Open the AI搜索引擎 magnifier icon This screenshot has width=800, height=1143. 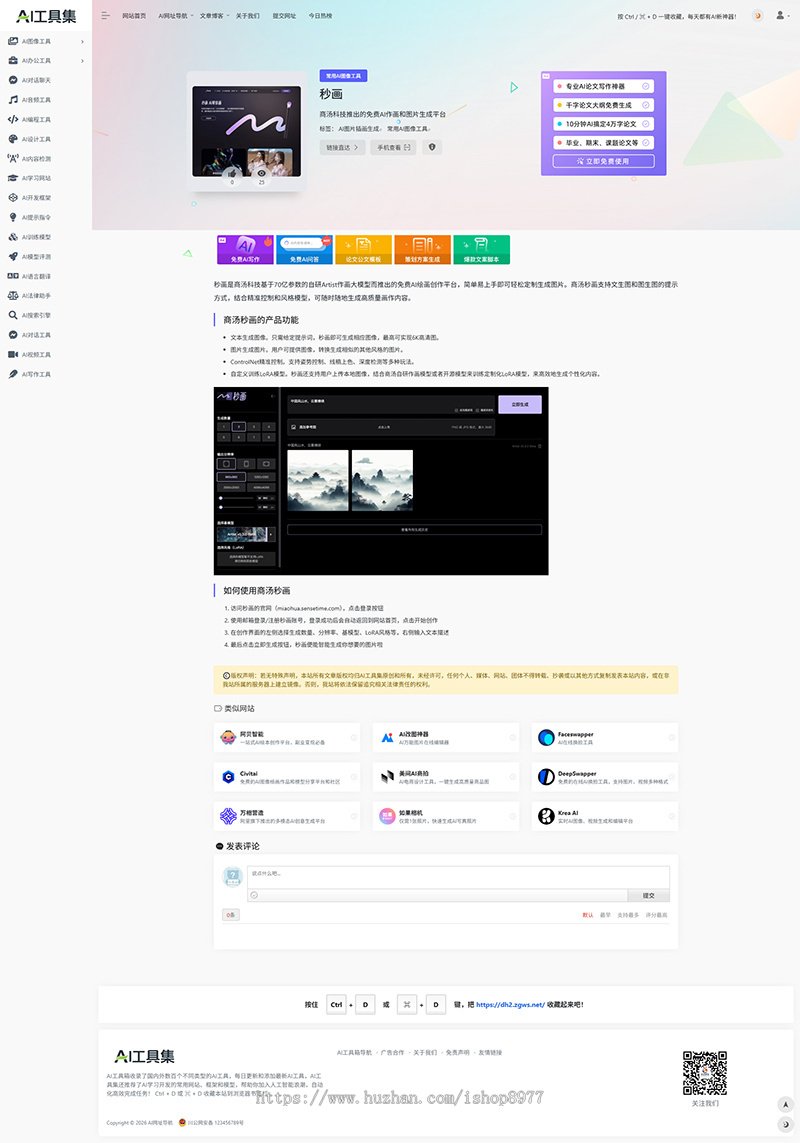12,316
